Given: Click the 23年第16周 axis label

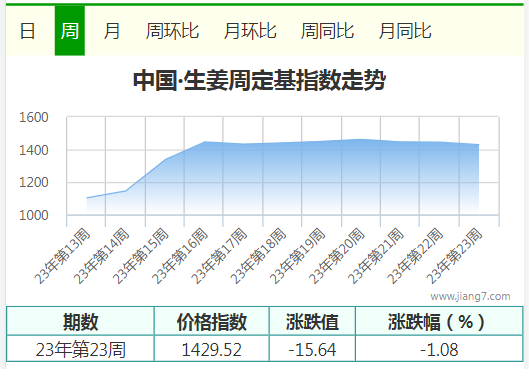Looking at the screenshot, I should [x=180, y=256].
